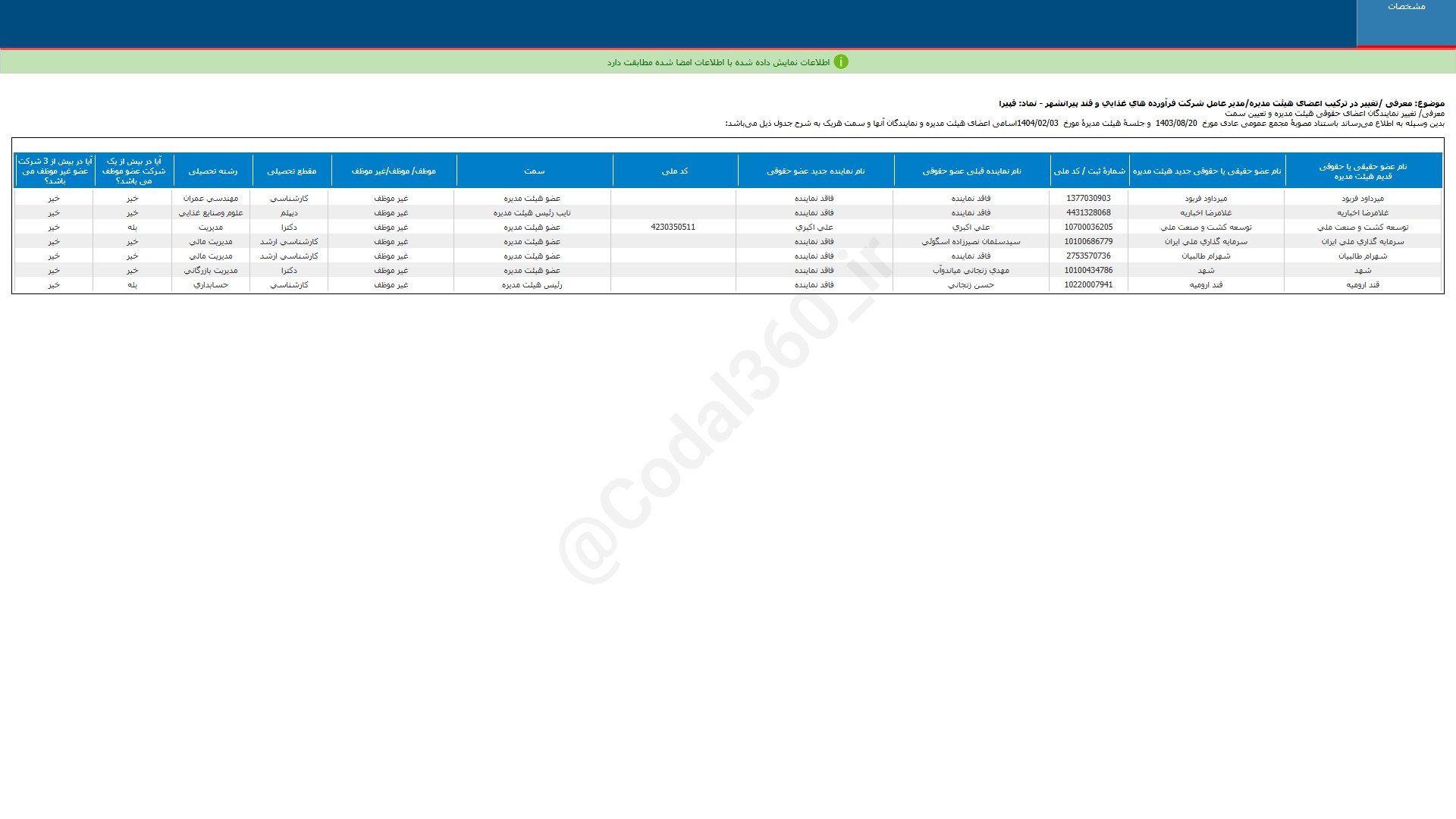Click کارشناسی in the میرداود فربود row
The width and height of the screenshot is (1456, 819).
pyautogui.click(x=289, y=199)
